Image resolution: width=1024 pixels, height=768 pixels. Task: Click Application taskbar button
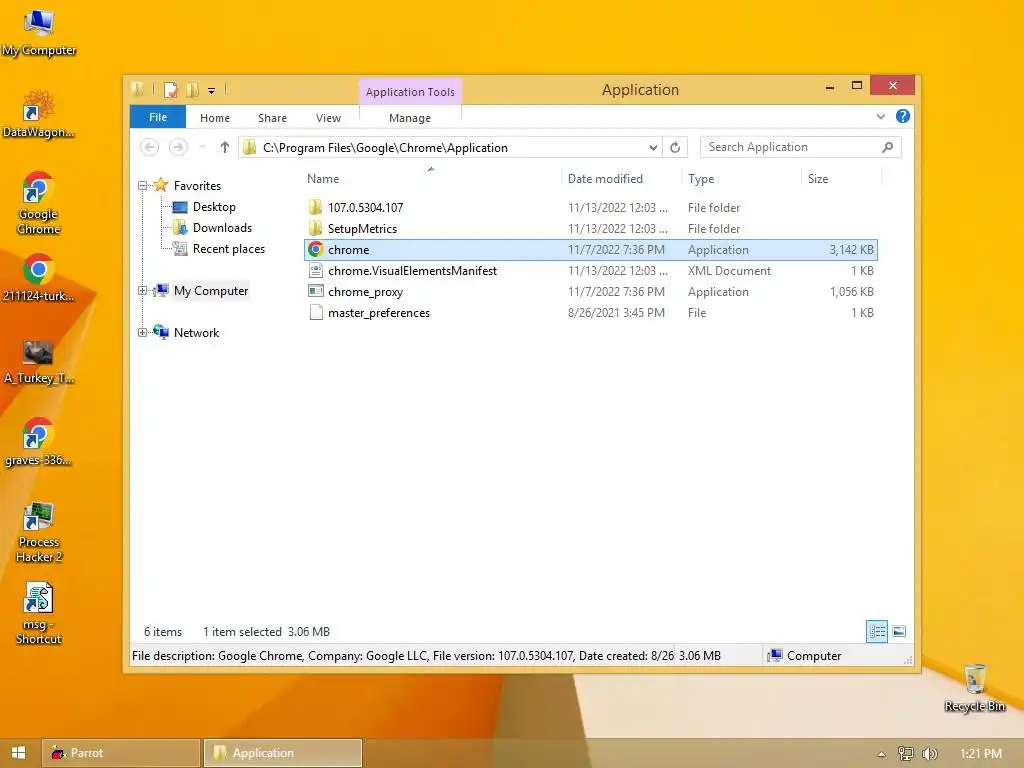click(283, 752)
